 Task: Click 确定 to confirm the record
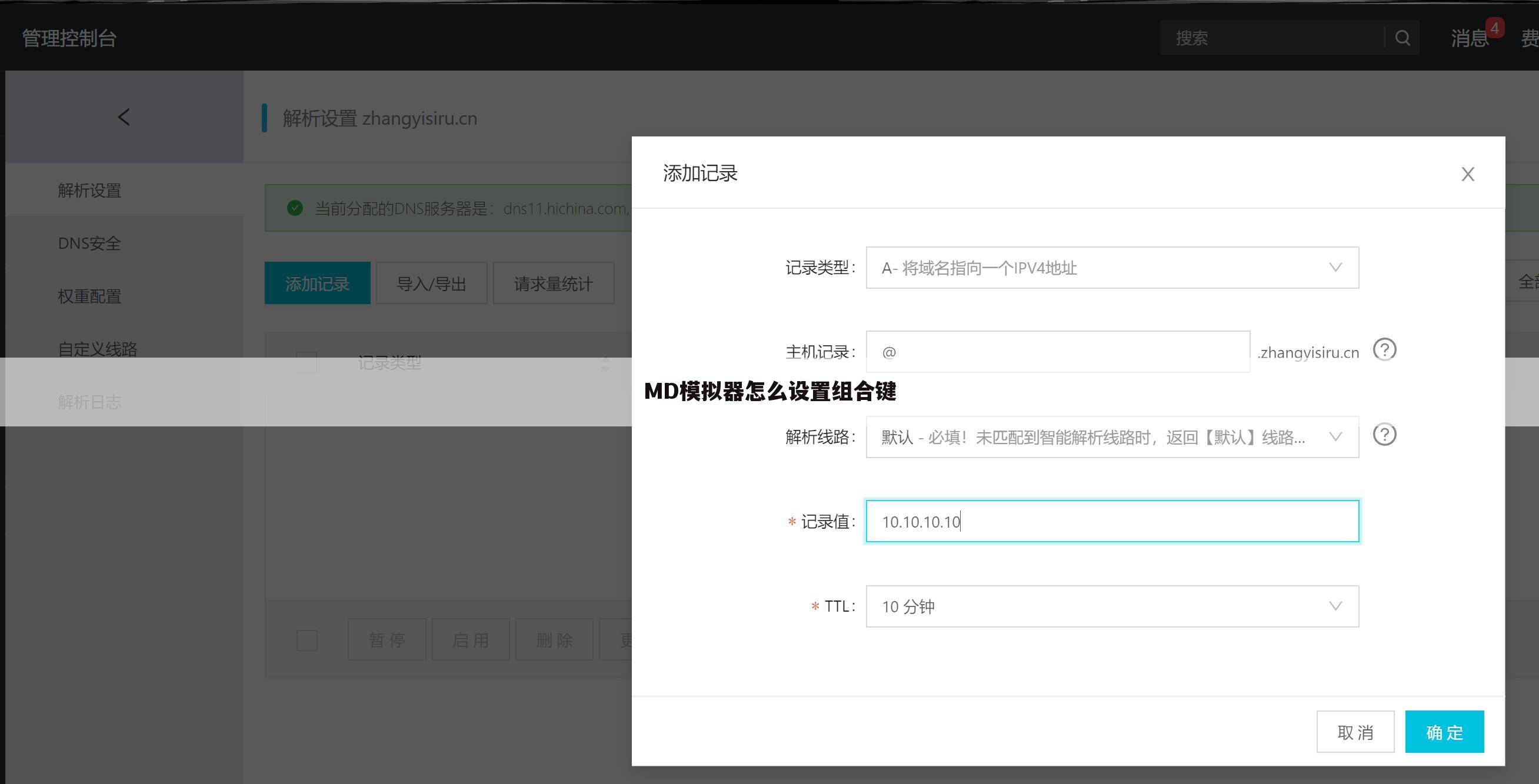tap(1445, 732)
